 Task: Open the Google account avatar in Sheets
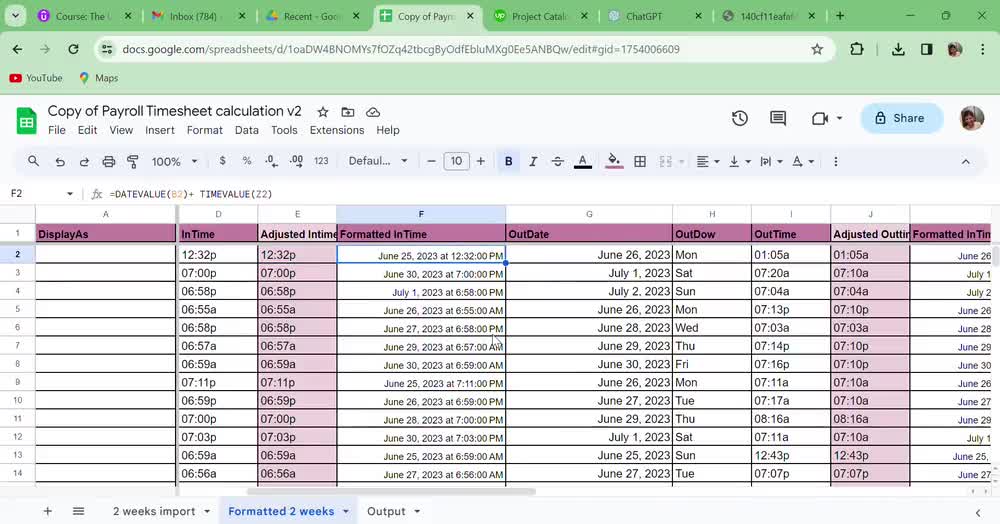tap(972, 118)
